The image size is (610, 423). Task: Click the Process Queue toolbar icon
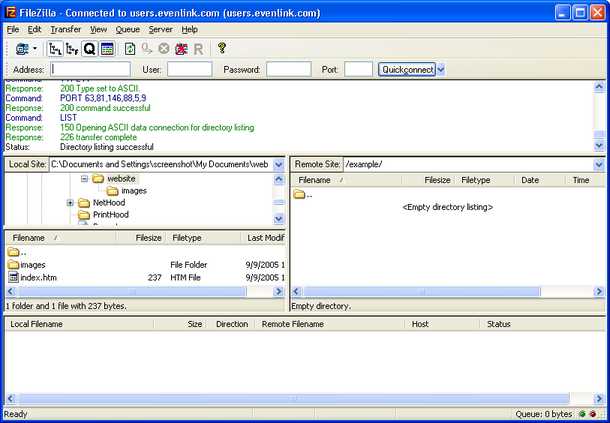[x=147, y=49]
